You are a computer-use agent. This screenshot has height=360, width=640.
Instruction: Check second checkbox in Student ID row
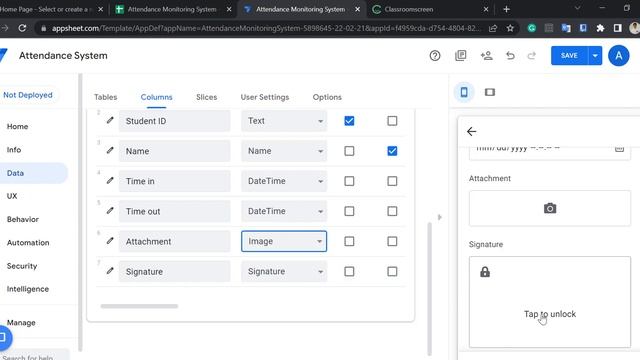(x=392, y=121)
